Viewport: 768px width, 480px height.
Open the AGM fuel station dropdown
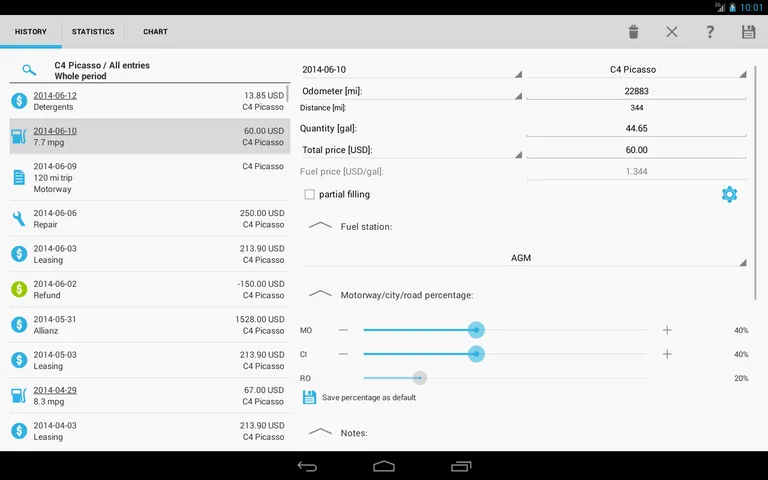click(524, 258)
